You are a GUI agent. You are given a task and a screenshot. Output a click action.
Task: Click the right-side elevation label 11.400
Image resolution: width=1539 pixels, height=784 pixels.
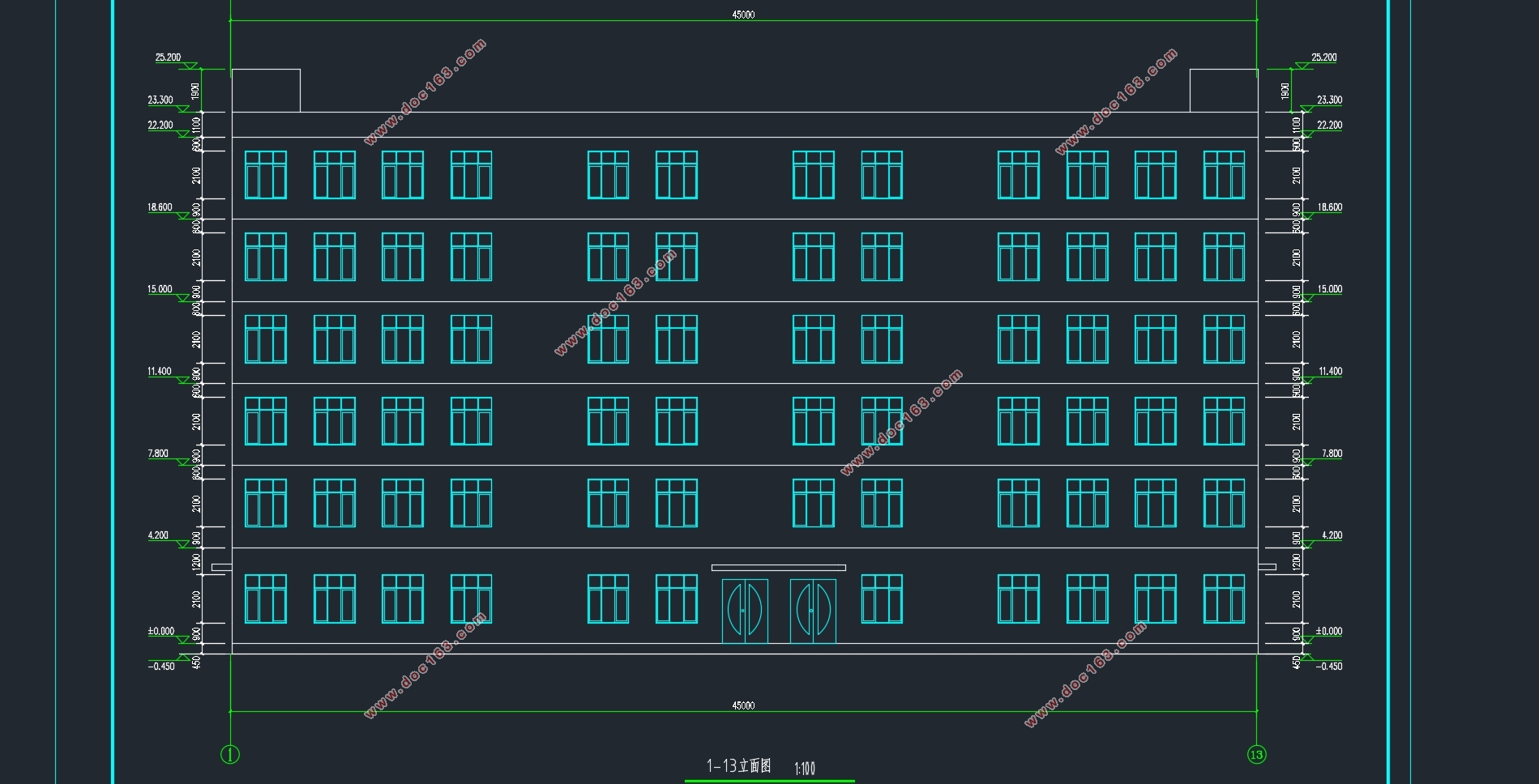pyautogui.click(x=1330, y=372)
